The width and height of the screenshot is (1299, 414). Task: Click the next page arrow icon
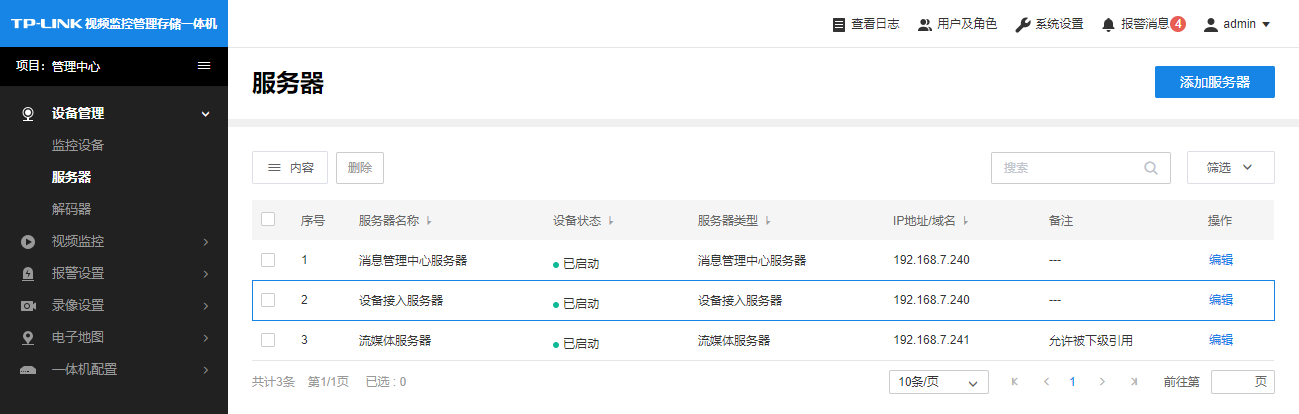pos(1102,382)
